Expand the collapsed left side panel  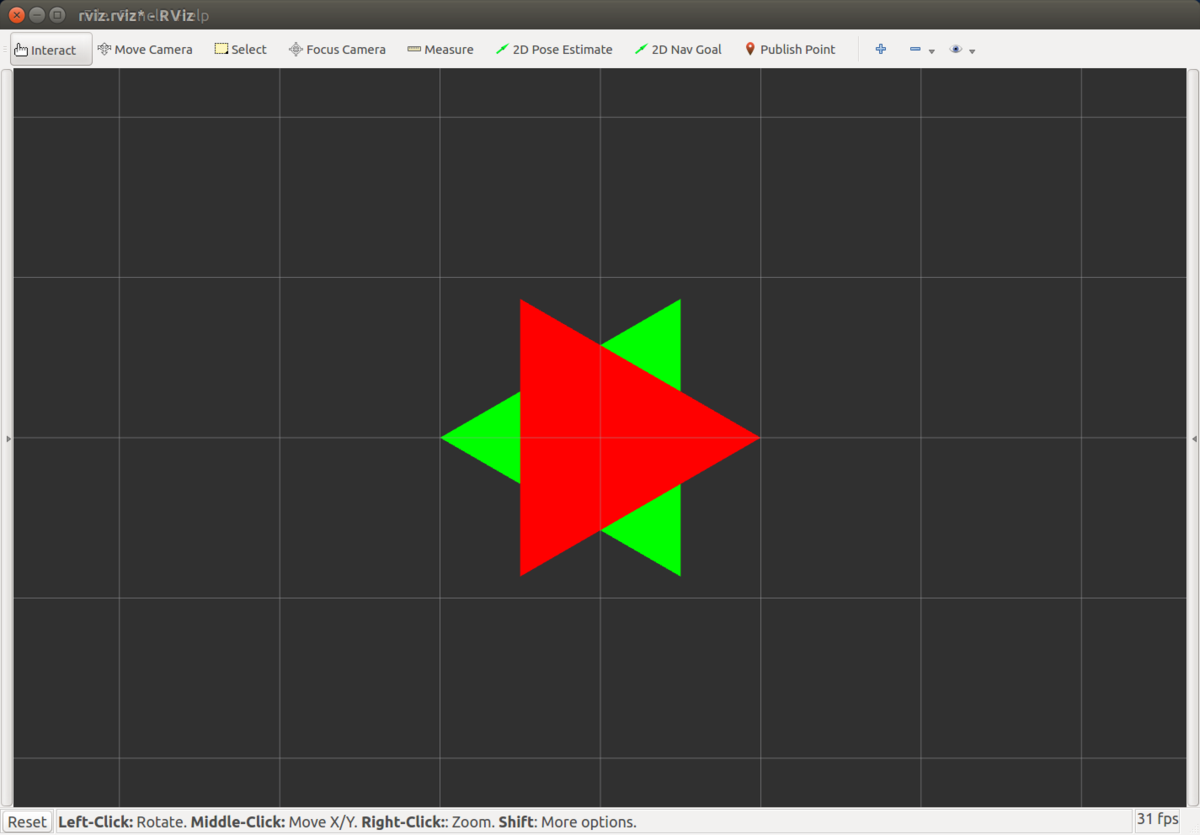tap(8, 438)
